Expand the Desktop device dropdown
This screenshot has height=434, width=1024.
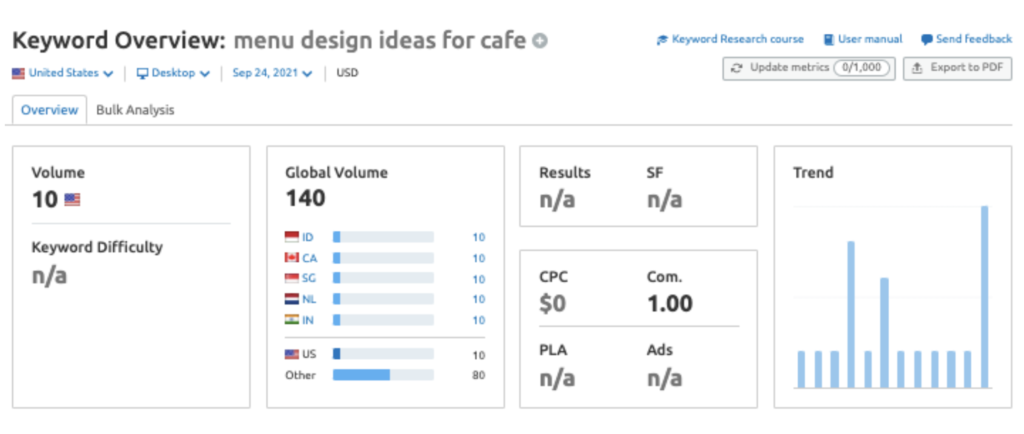click(x=173, y=73)
